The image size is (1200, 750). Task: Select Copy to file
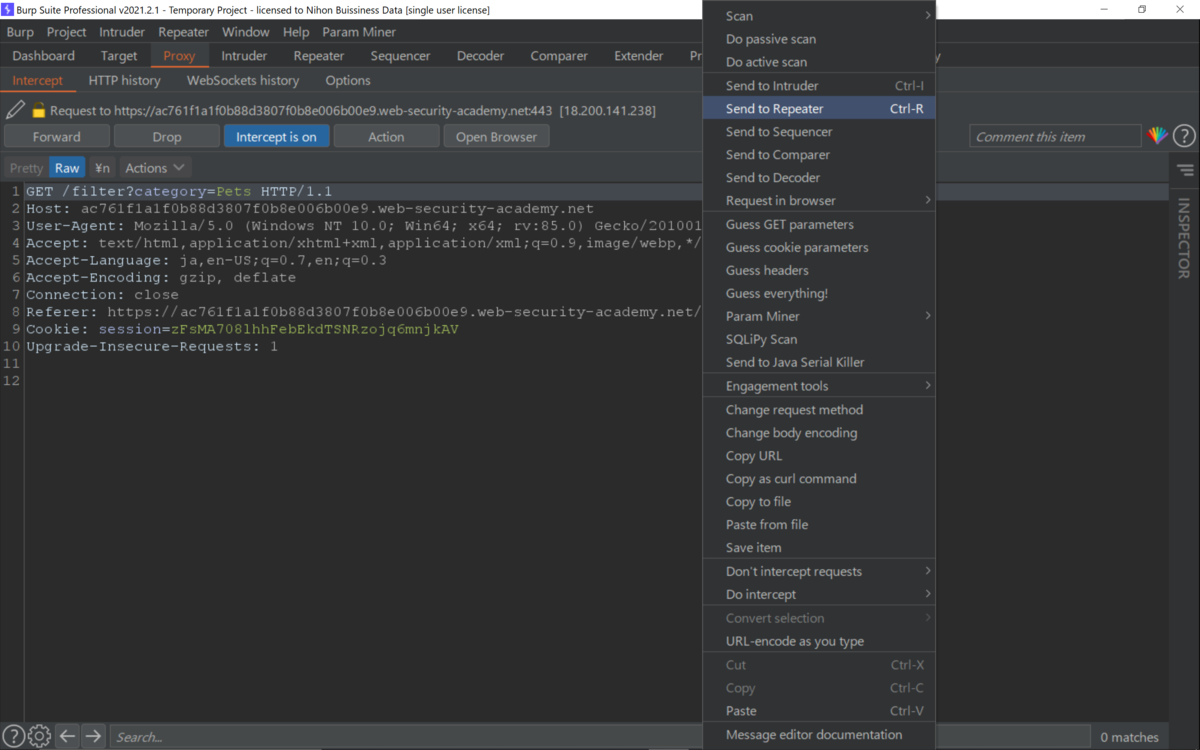819,502
